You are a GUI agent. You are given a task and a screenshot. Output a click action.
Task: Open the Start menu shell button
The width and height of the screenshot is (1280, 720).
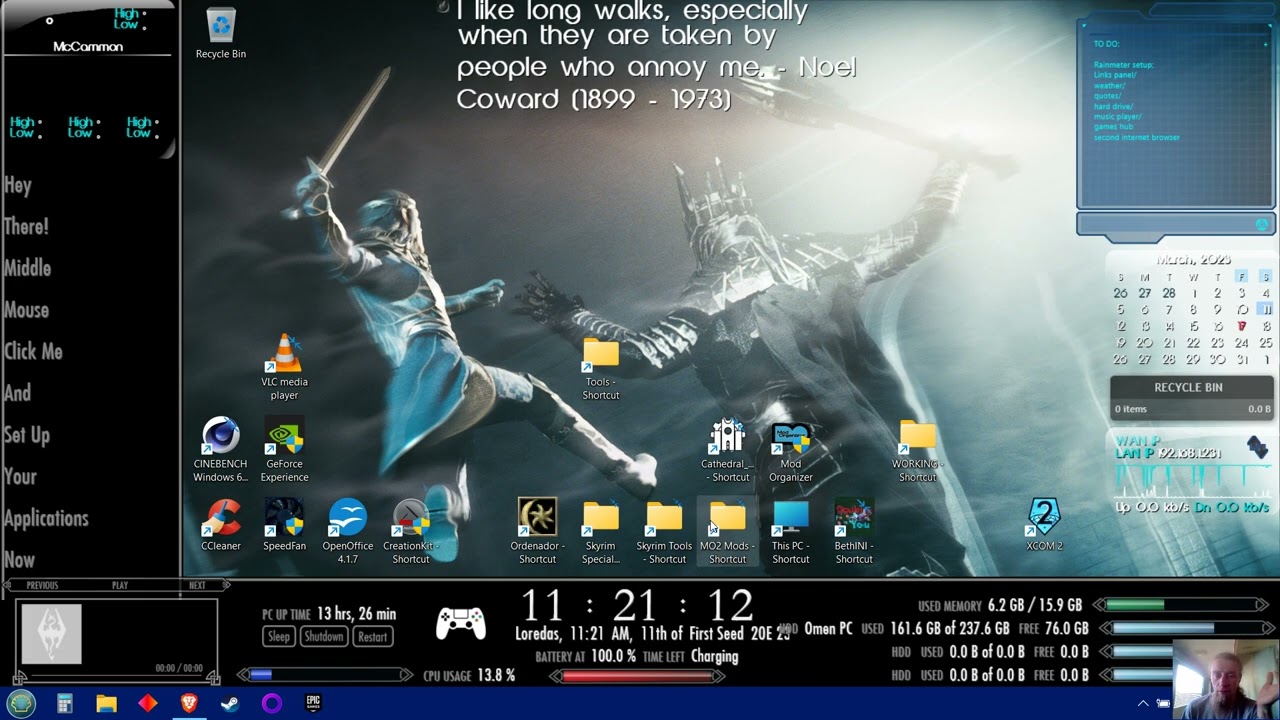(21, 703)
